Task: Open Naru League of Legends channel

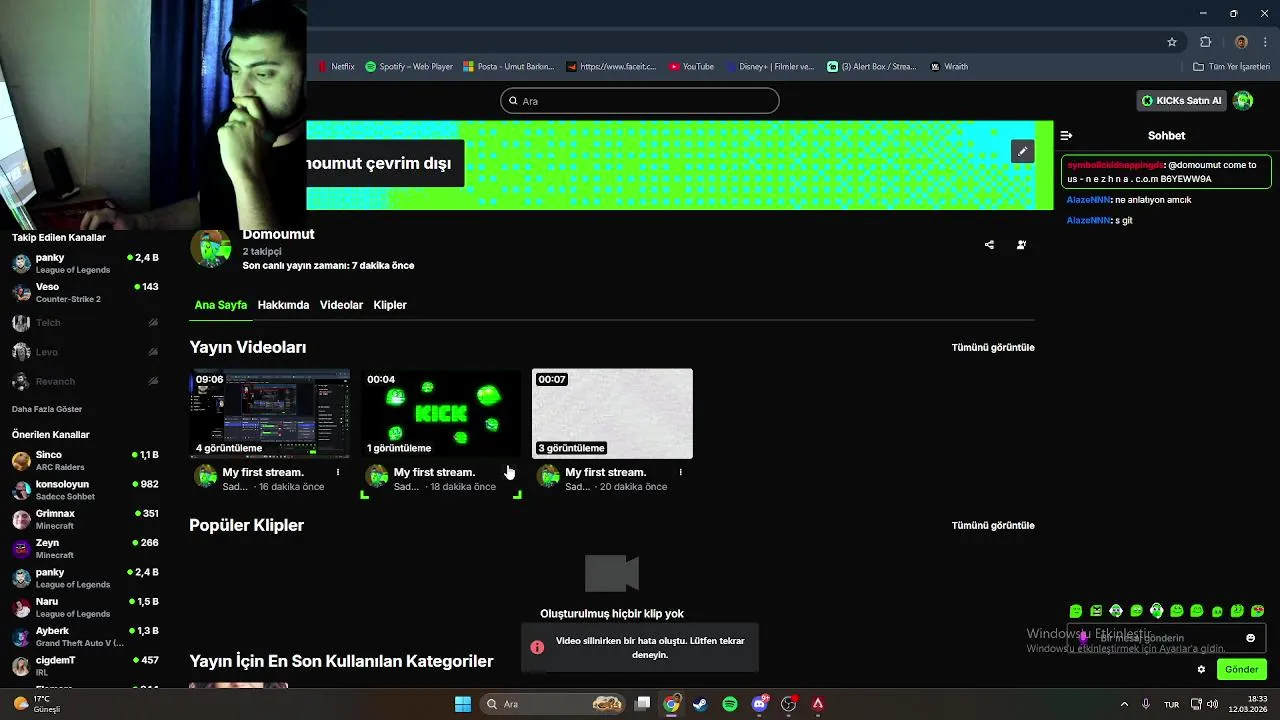Action: tap(85, 607)
